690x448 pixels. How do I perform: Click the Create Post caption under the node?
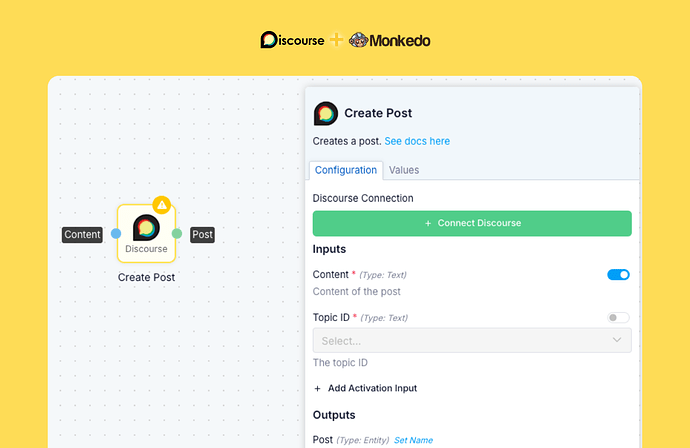[x=147, y=277]
